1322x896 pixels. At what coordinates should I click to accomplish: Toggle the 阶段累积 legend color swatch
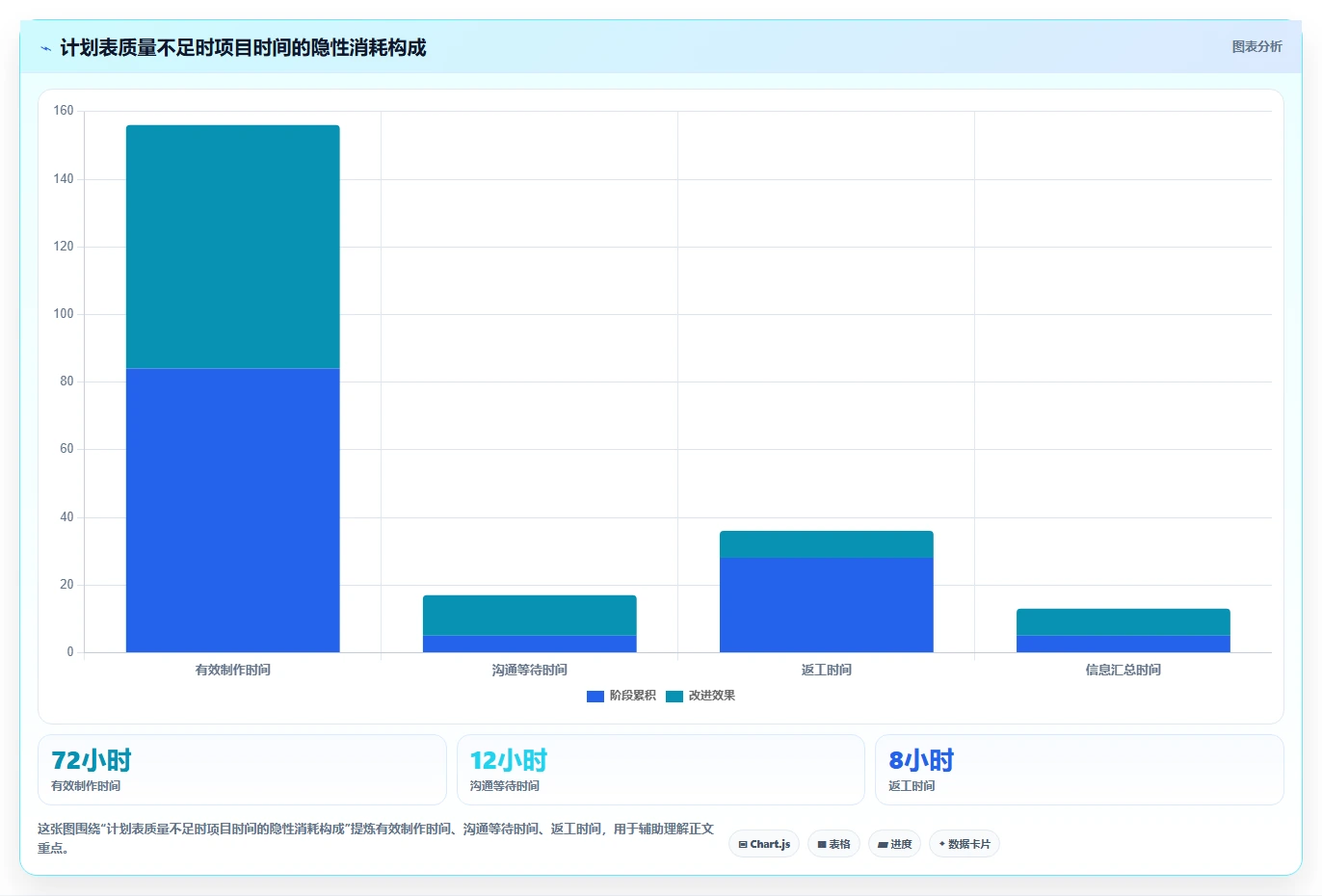[x=595, y=696]
